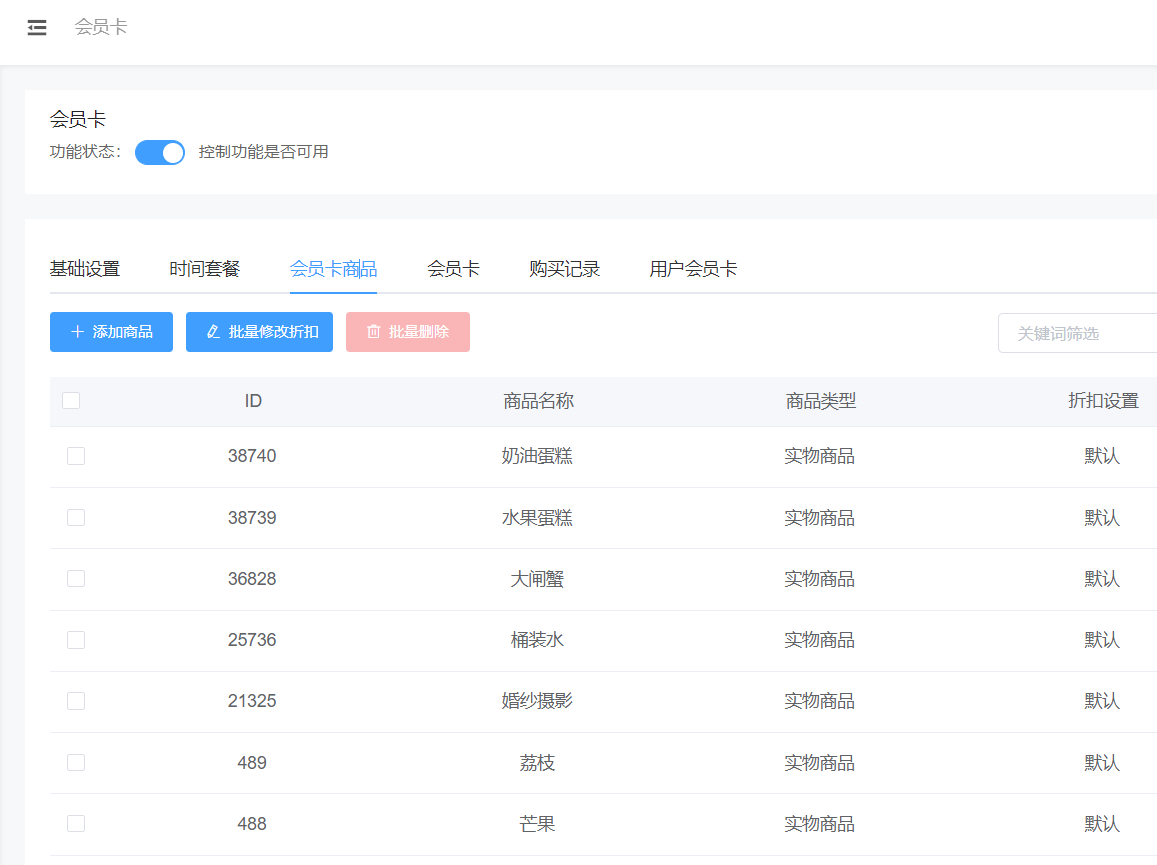Select the 会员卡商品 tab

tap(334, 269)
